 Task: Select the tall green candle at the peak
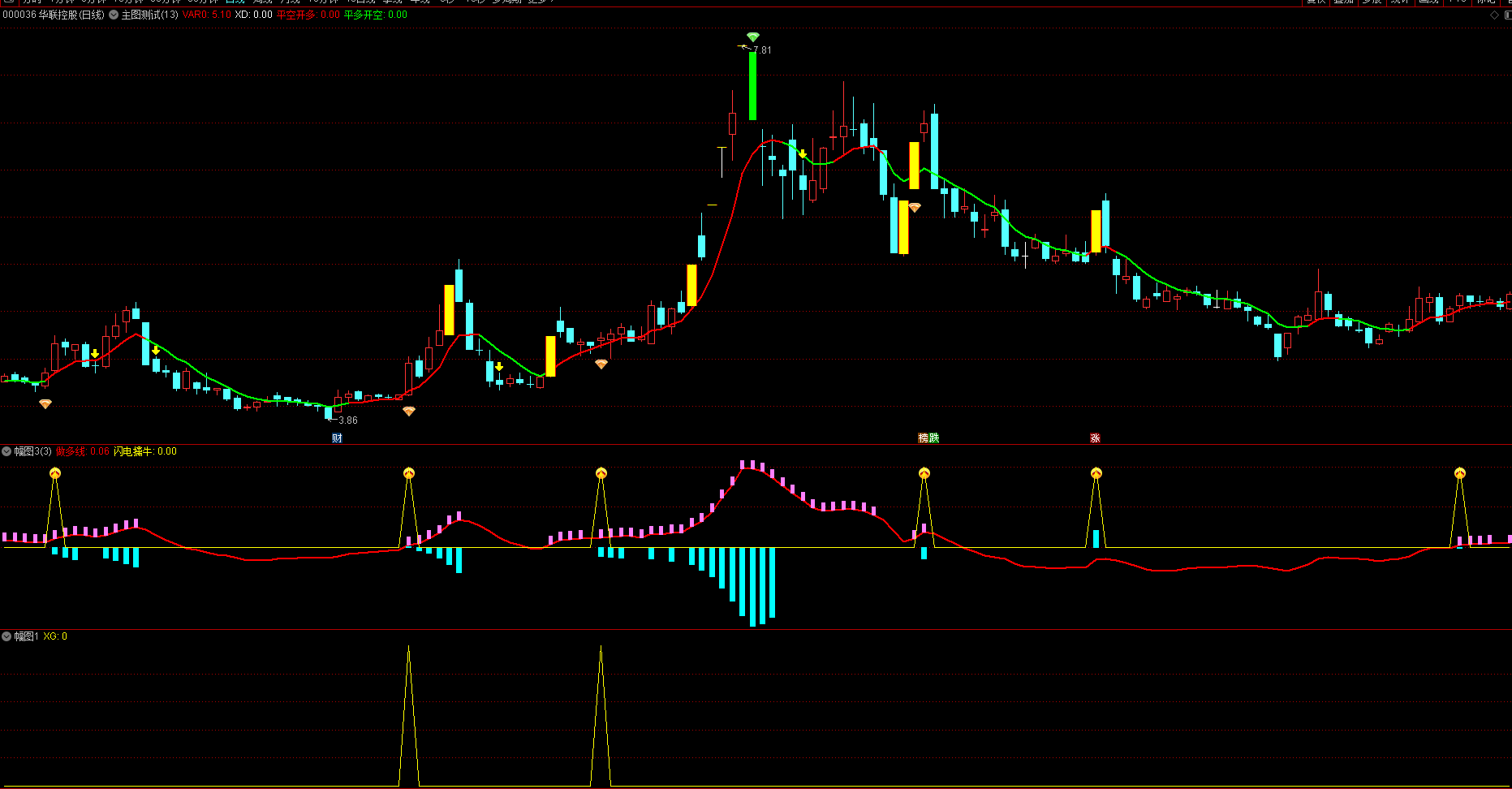tap(753, 85)
